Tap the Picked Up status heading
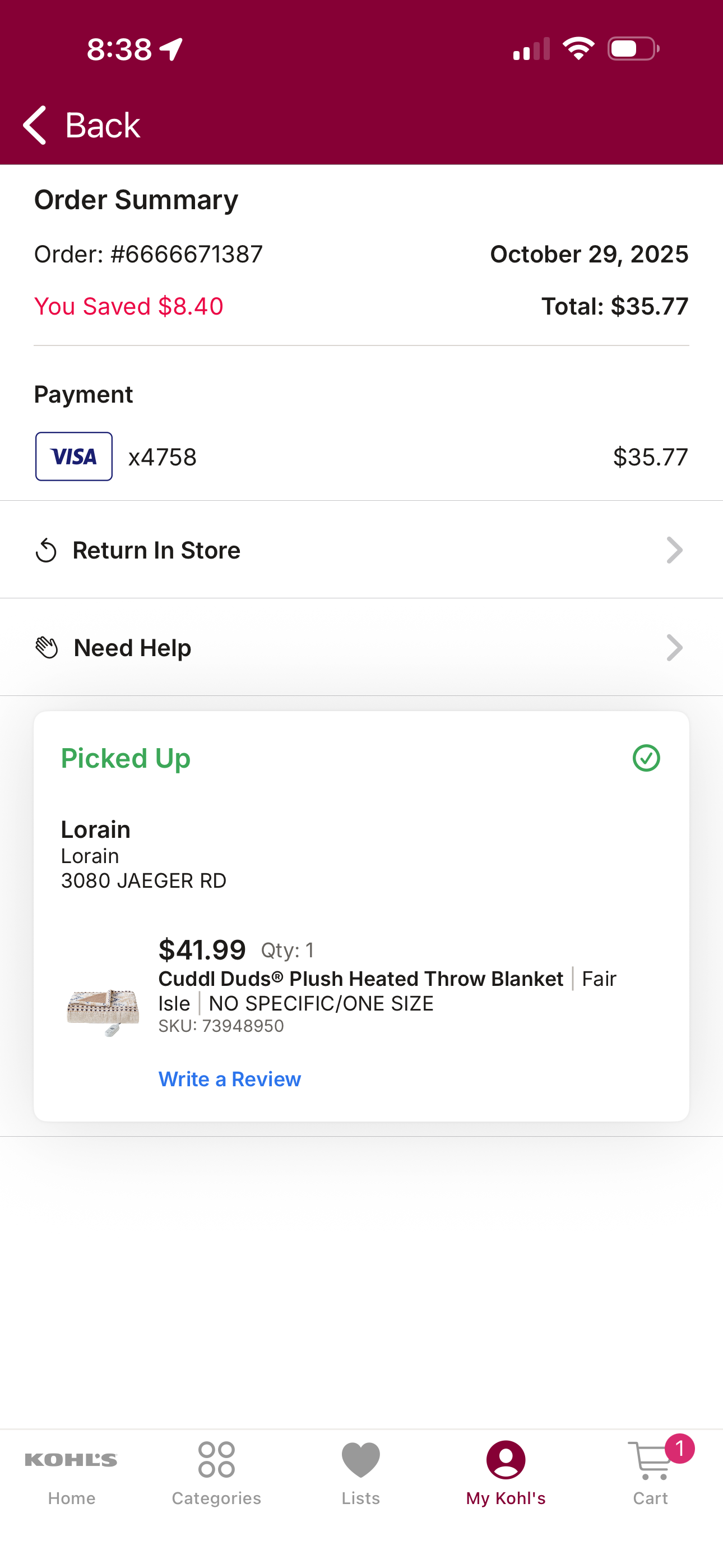Viewport: 723px width, 1568px height. pos(126,758)
